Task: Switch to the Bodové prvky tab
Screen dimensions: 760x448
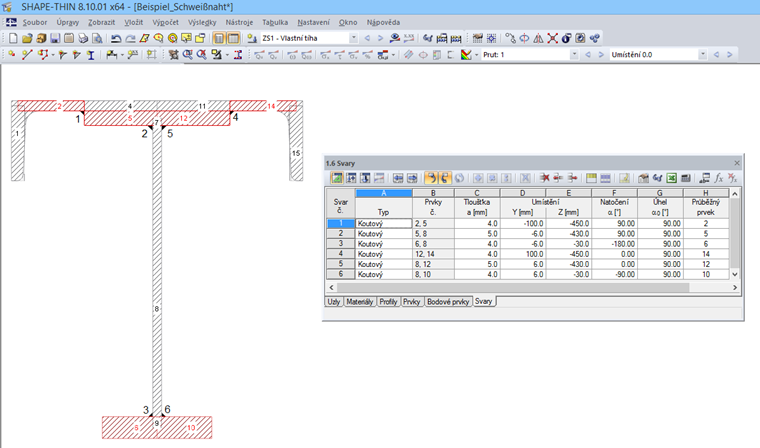Action: (x=448, y=302)
